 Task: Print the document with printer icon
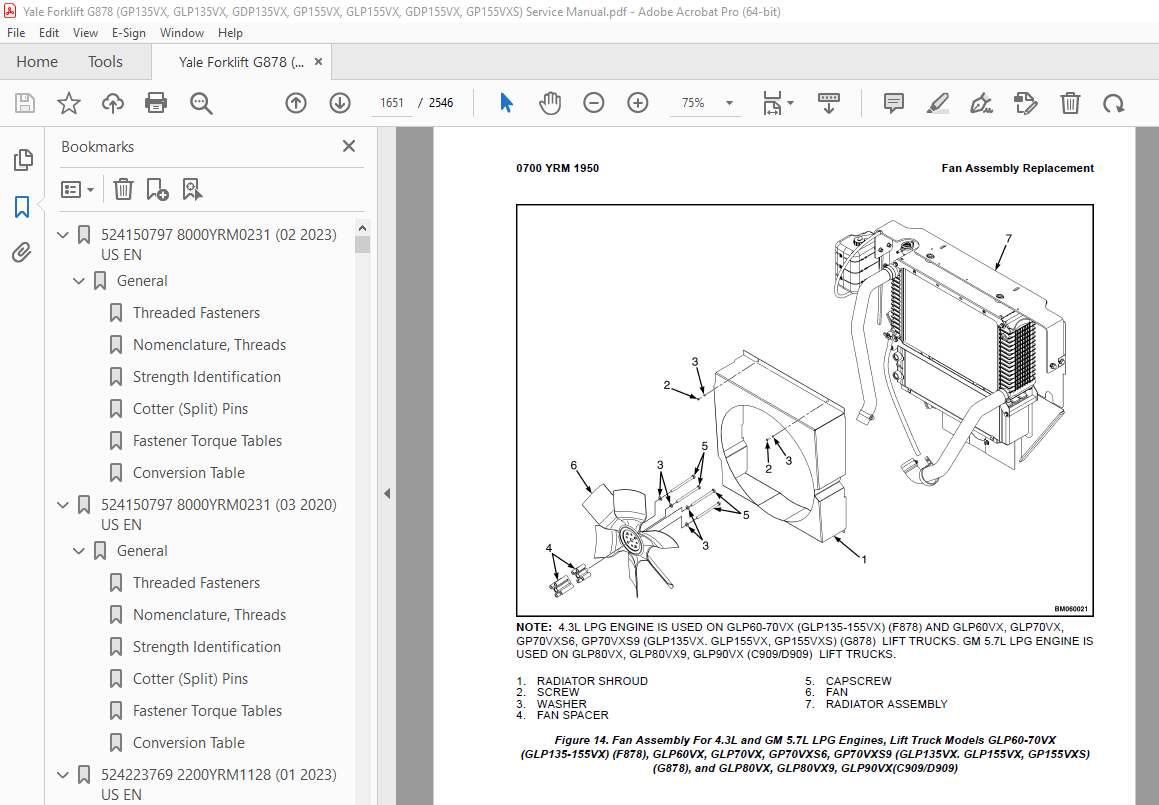[156, 103]
